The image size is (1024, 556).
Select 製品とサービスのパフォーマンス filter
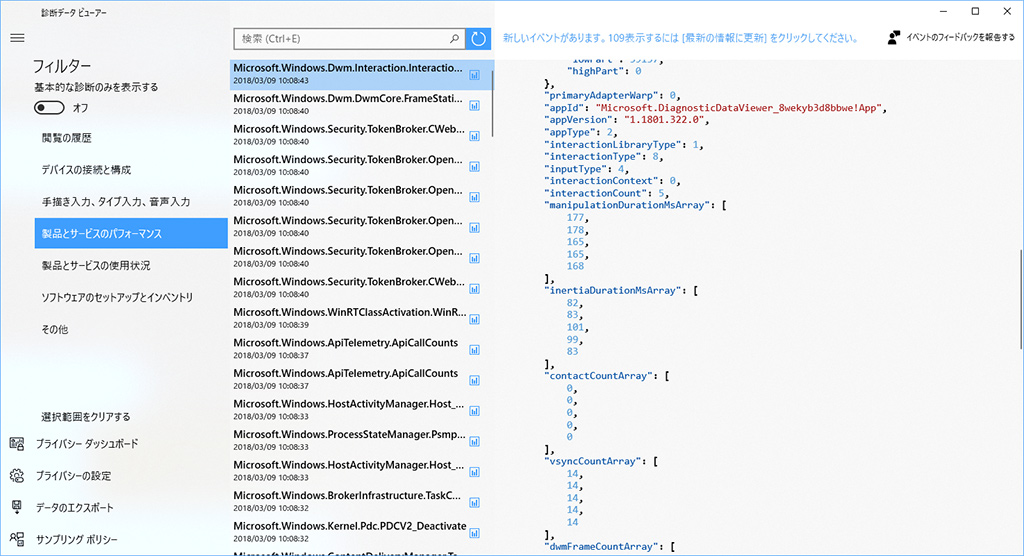click(x=131, y=233)
